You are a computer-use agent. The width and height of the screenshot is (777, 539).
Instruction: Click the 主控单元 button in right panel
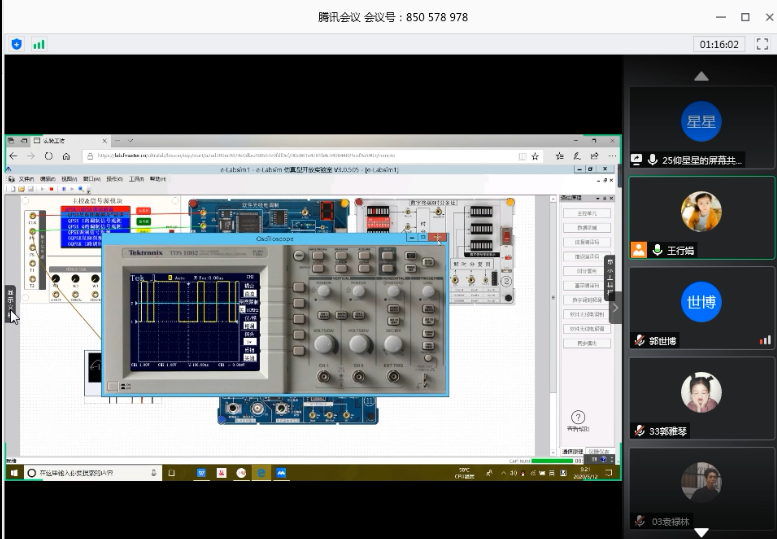[x=585, y=213]
